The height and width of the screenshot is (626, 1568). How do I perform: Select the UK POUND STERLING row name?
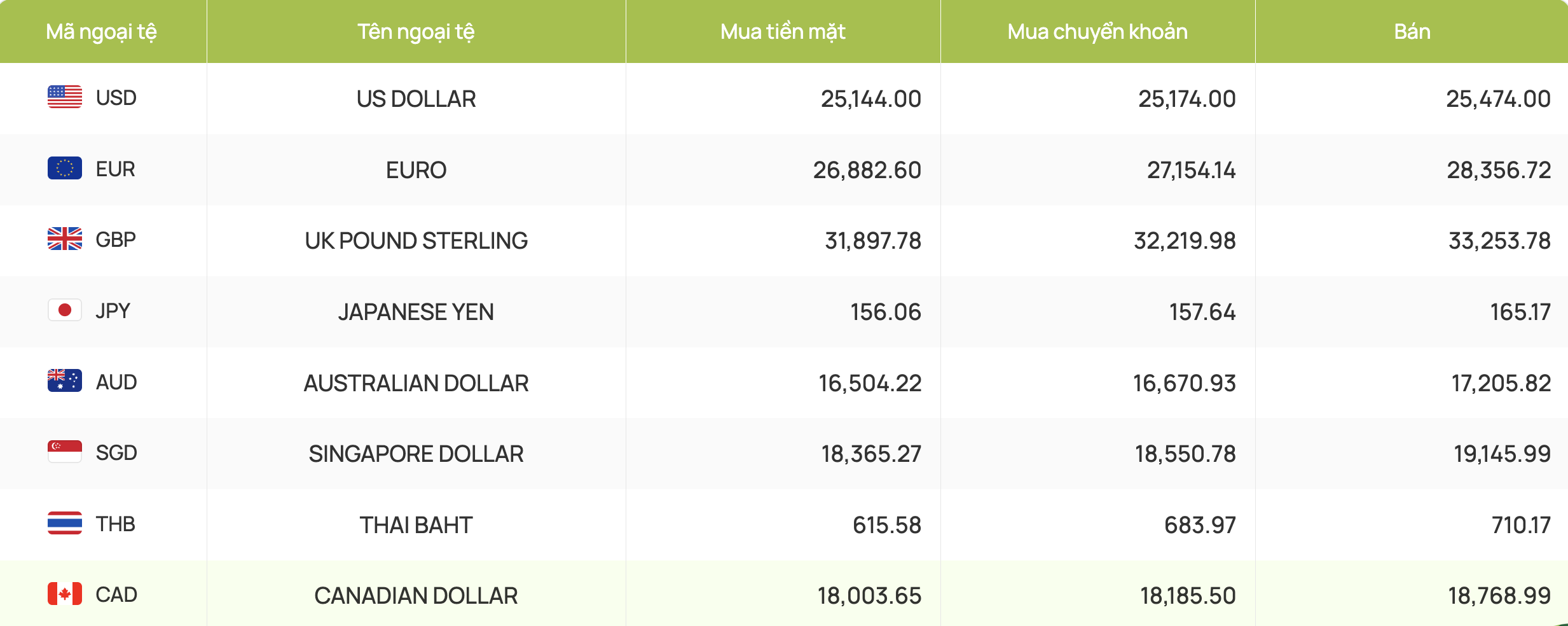click(416, 240)
